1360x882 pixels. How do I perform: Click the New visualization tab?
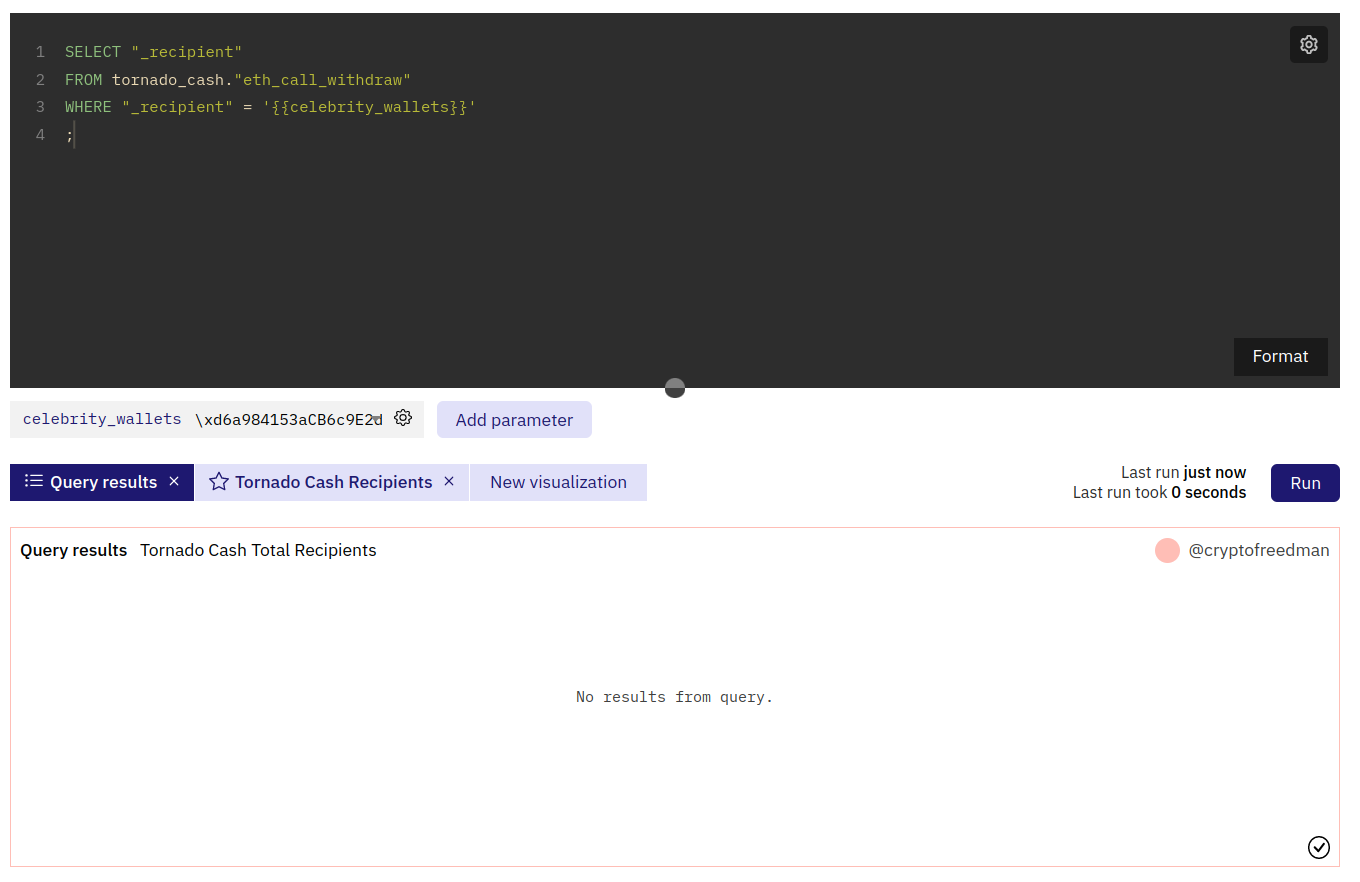(x=558, y=482)
